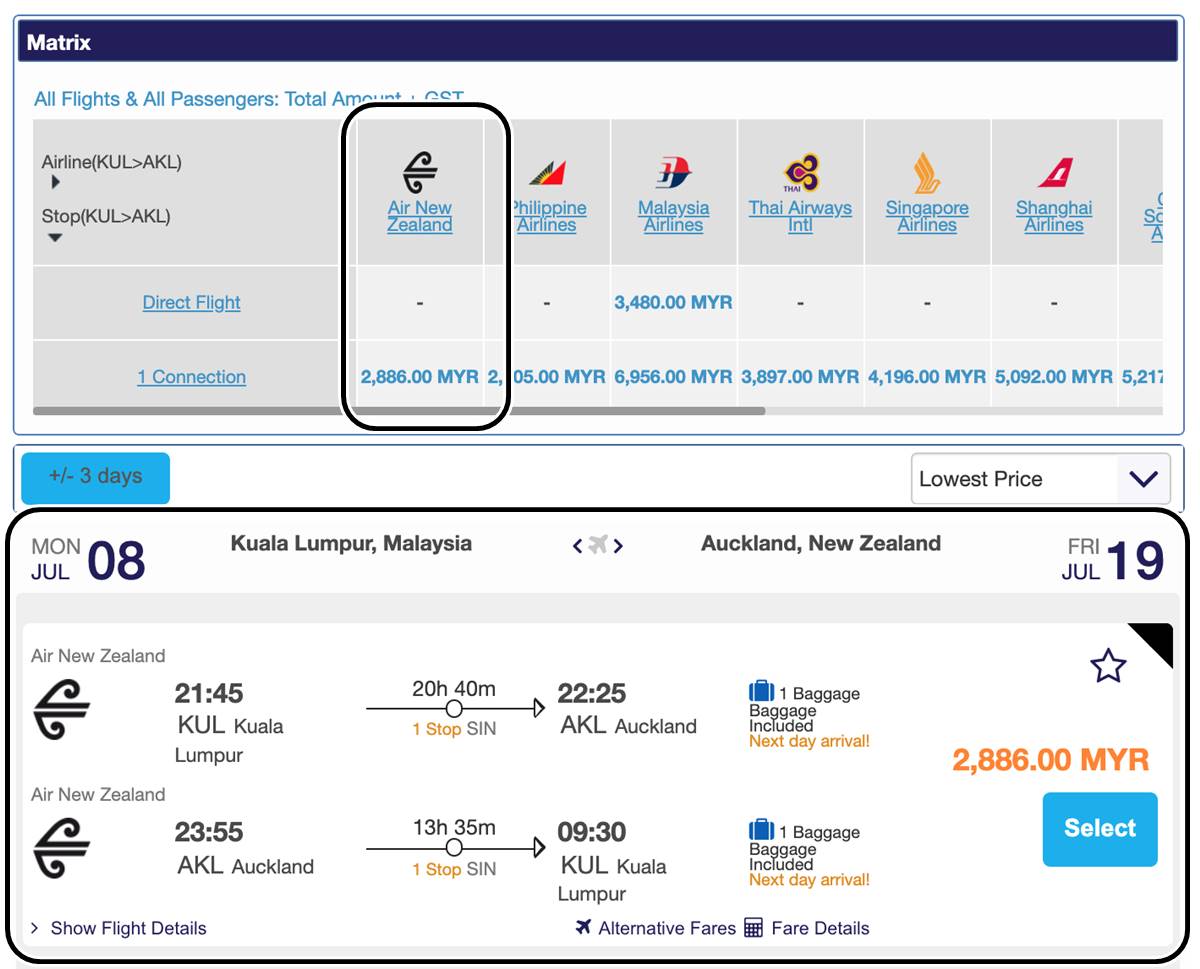Open the Thai Airways Intl link
1200x969 pixels.
pyautogui.click(x=800, y=216)
